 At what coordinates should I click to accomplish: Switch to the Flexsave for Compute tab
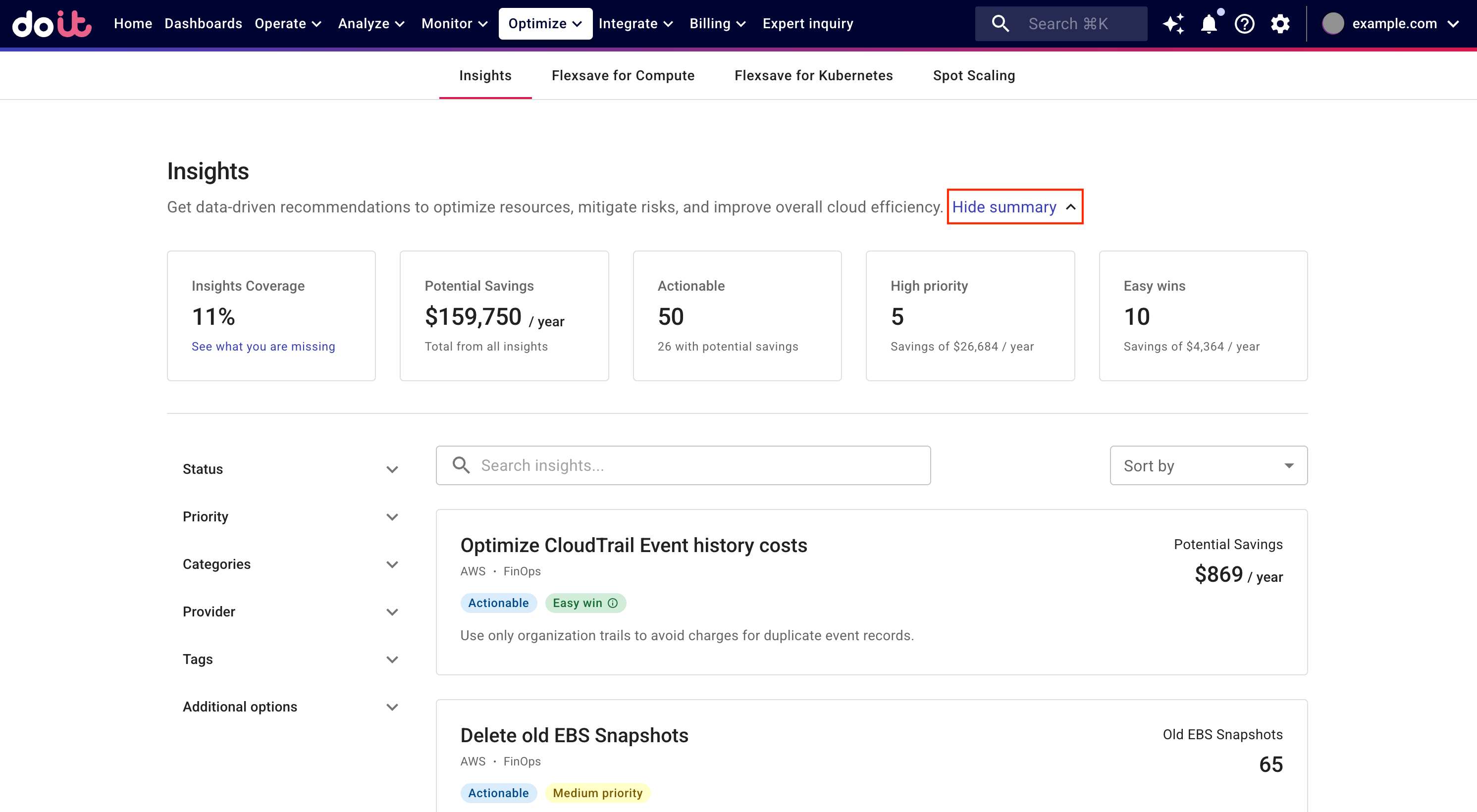click(x=623, y=76)
